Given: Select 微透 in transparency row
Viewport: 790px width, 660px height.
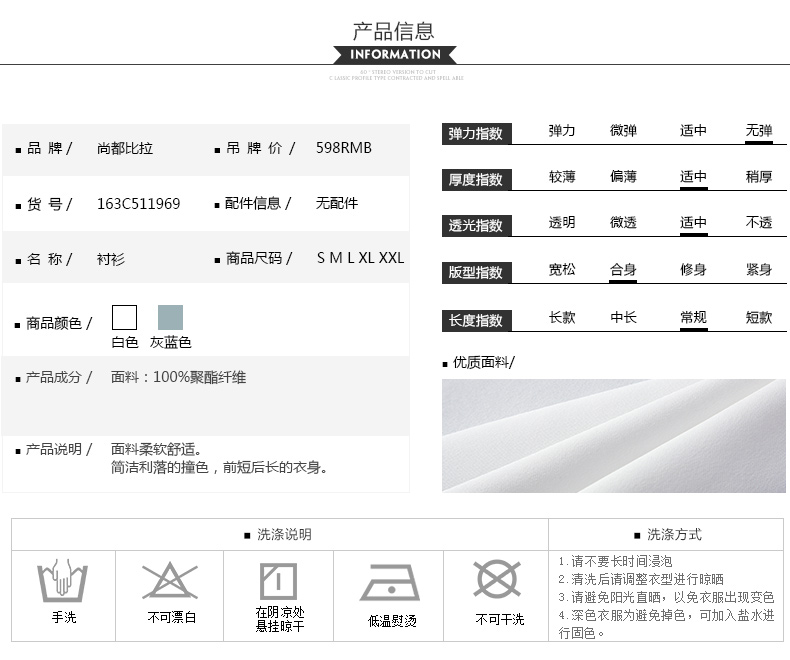Looking at the screenshot, I should [623, 223].
